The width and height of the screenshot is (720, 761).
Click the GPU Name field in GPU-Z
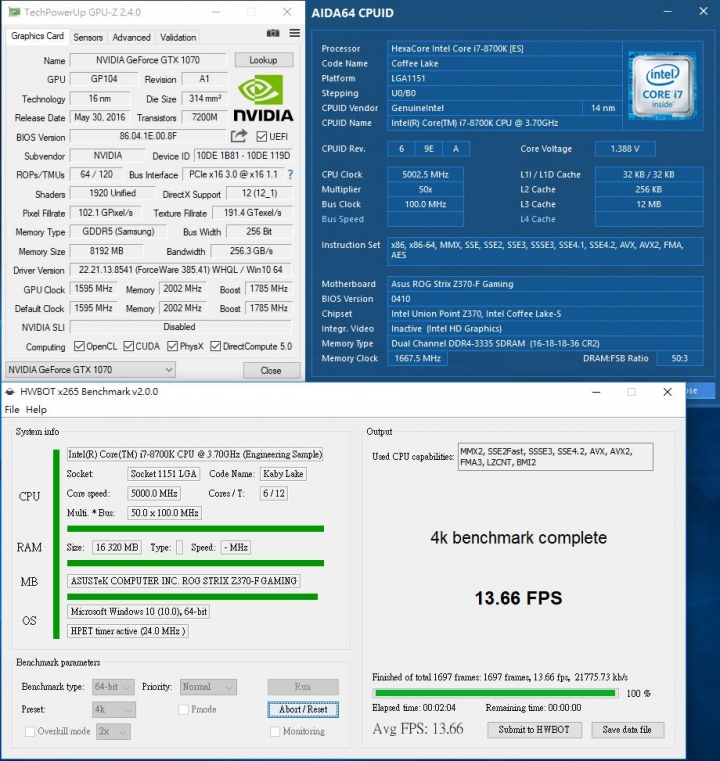[148, 60]
